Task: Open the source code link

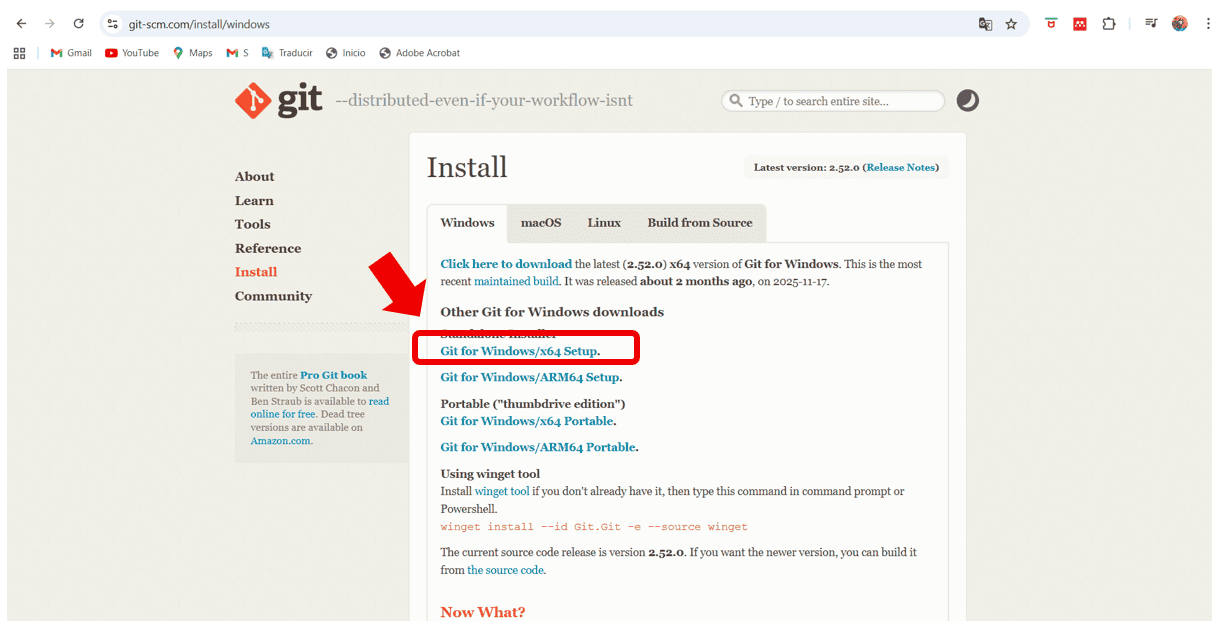Action: (x=505, y=570)
